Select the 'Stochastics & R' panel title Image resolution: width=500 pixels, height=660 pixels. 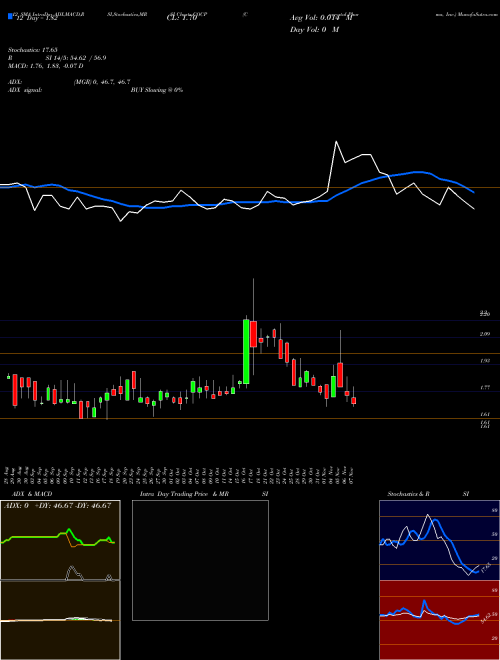408,494
